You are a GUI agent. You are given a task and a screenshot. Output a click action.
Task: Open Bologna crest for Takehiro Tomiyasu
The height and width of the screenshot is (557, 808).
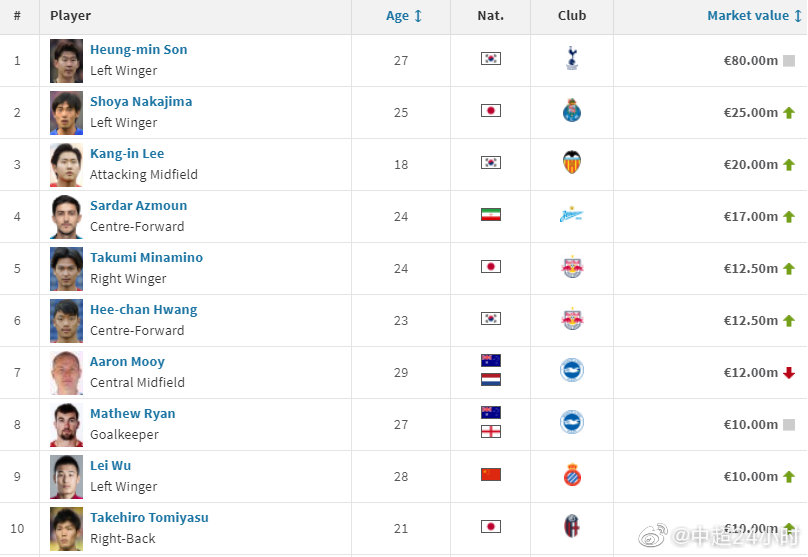click(571, 526)
